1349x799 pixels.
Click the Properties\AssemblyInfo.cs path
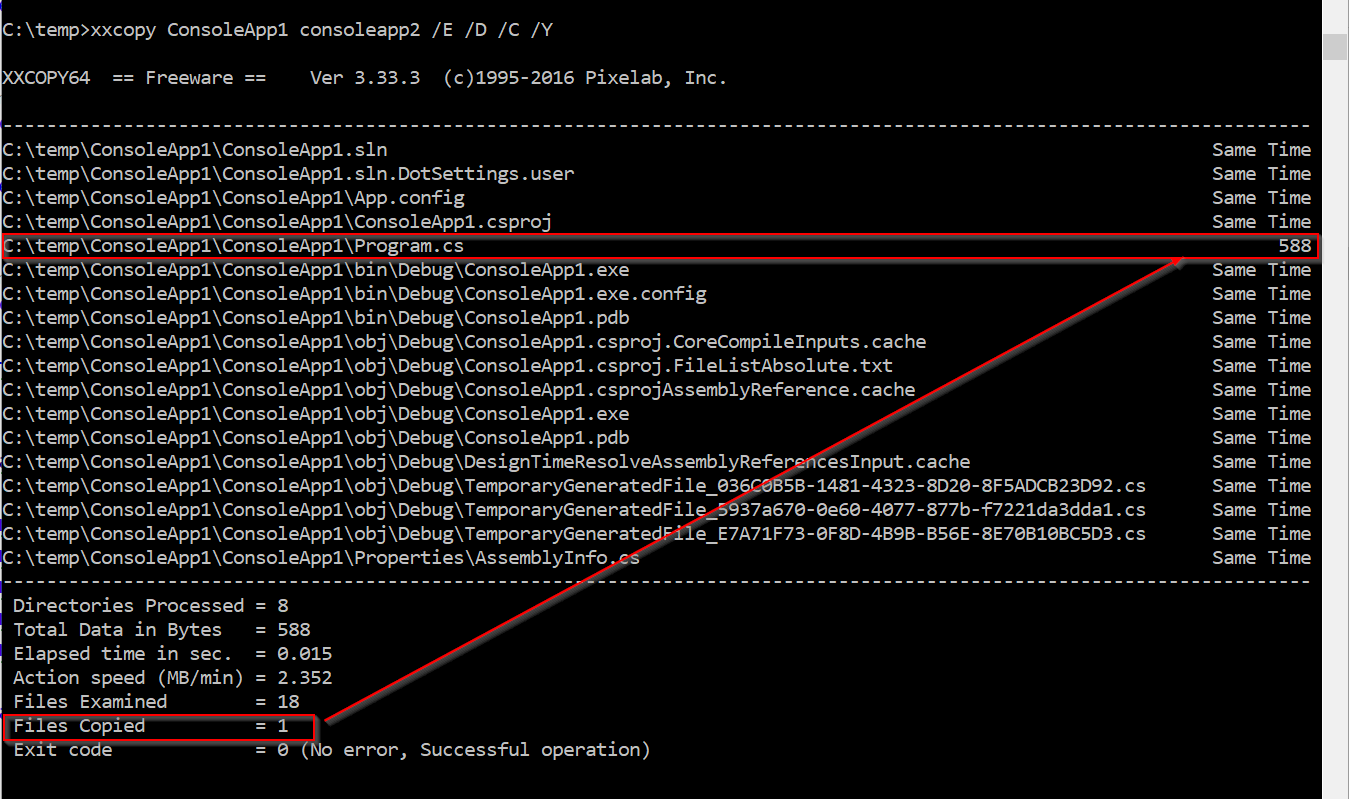tap(321, 558)
